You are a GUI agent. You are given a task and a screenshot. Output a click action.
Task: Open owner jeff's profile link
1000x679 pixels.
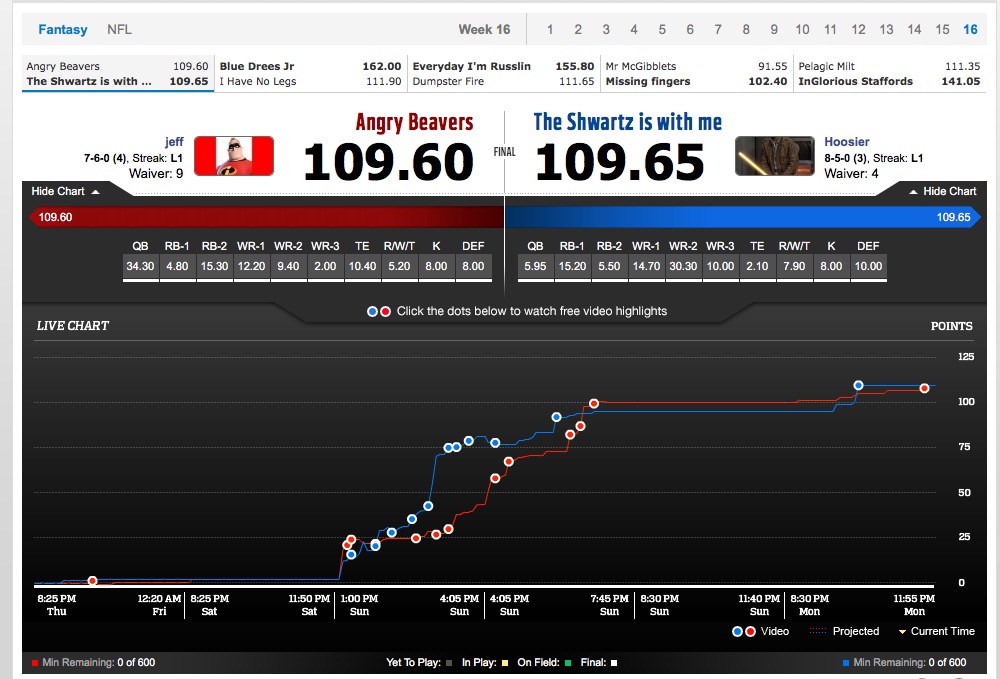[x=174, y=142]
